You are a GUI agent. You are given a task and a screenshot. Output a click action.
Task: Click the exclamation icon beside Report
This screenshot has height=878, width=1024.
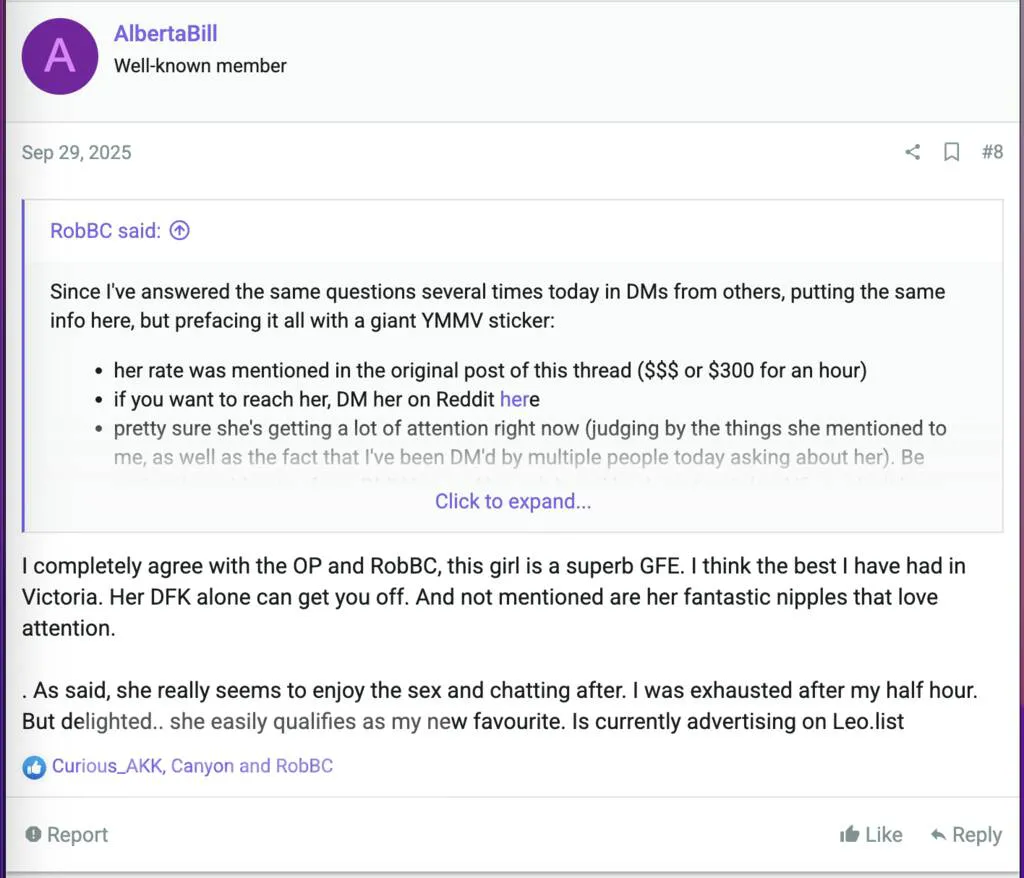(x=34, y=835)
